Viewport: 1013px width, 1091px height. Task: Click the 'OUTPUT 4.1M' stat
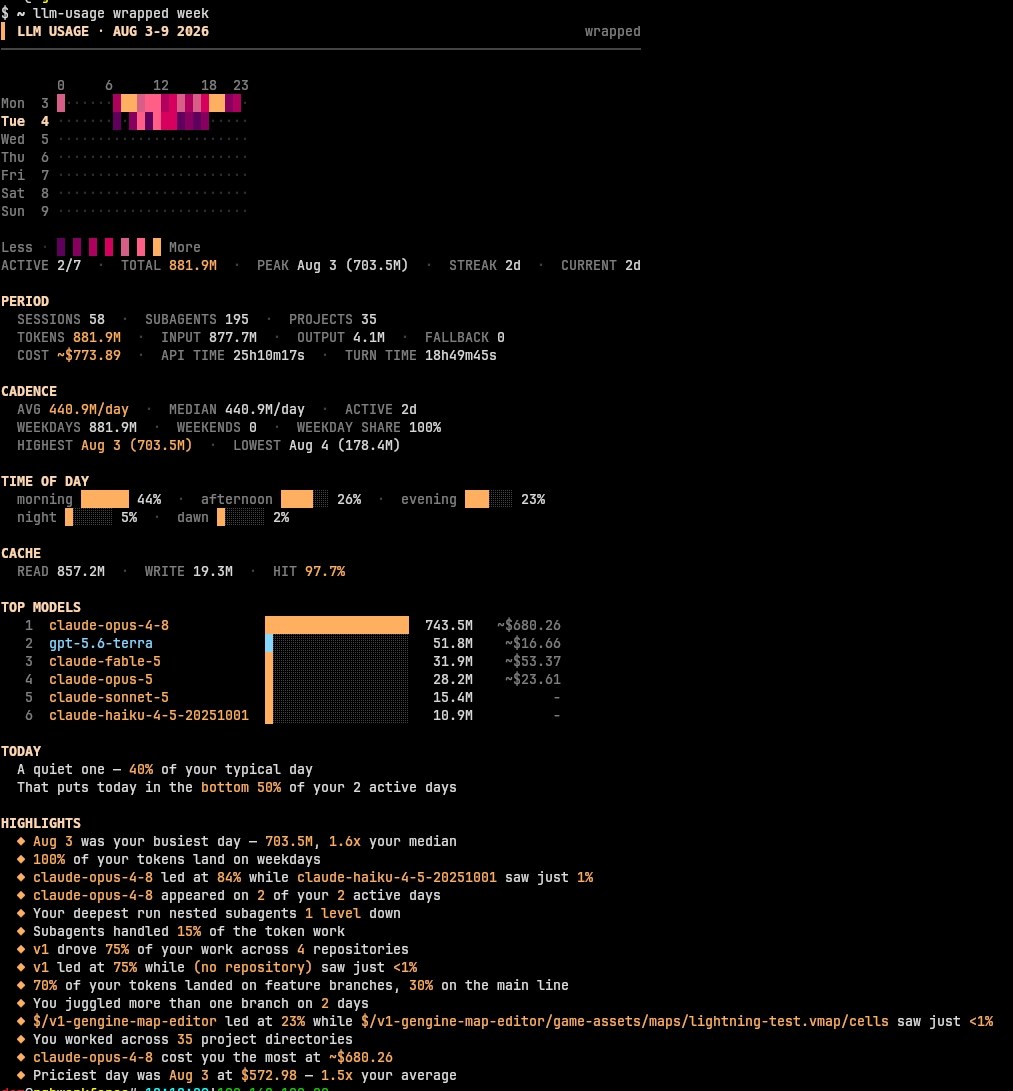click(341, 337)
